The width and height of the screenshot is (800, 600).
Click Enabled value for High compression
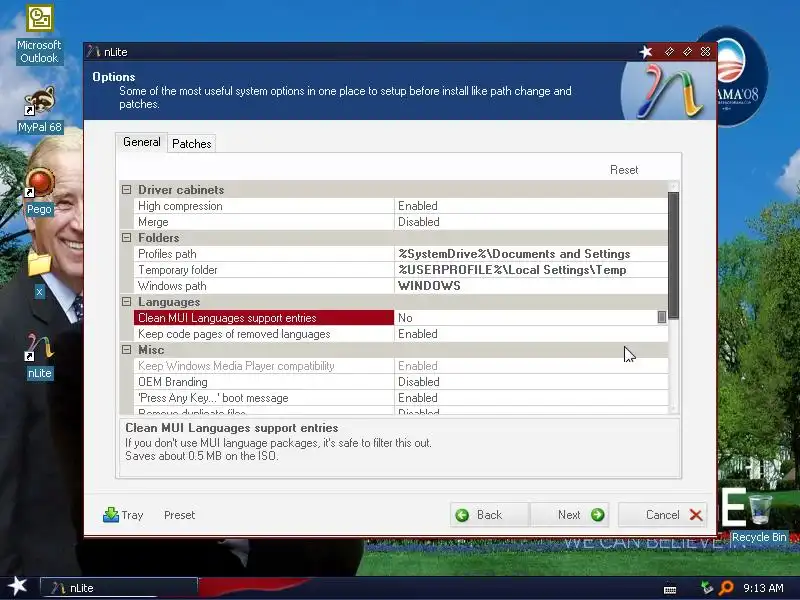tap(531, 206)
